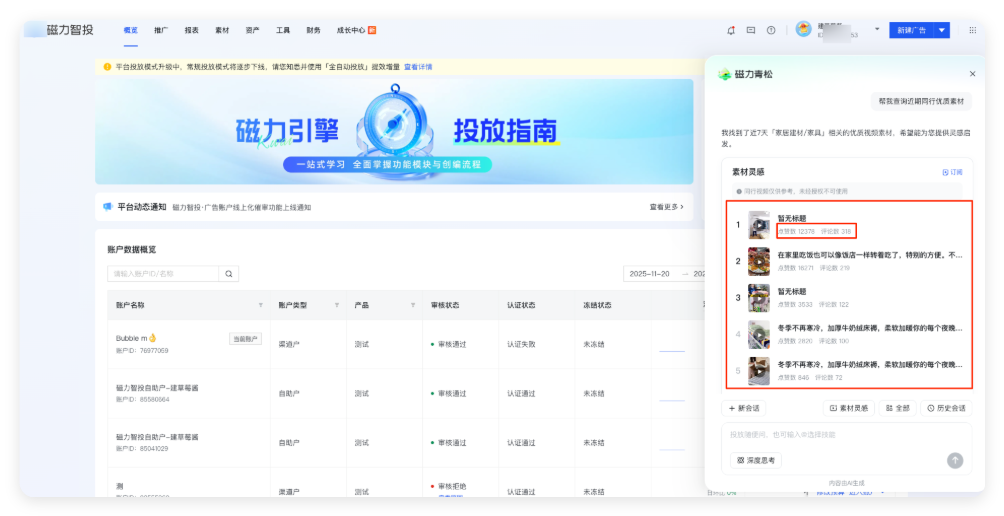The height and width of the screenshot is (516, 1004).
Task: Click 查看详情 link in notice bar
Action: 418,67
